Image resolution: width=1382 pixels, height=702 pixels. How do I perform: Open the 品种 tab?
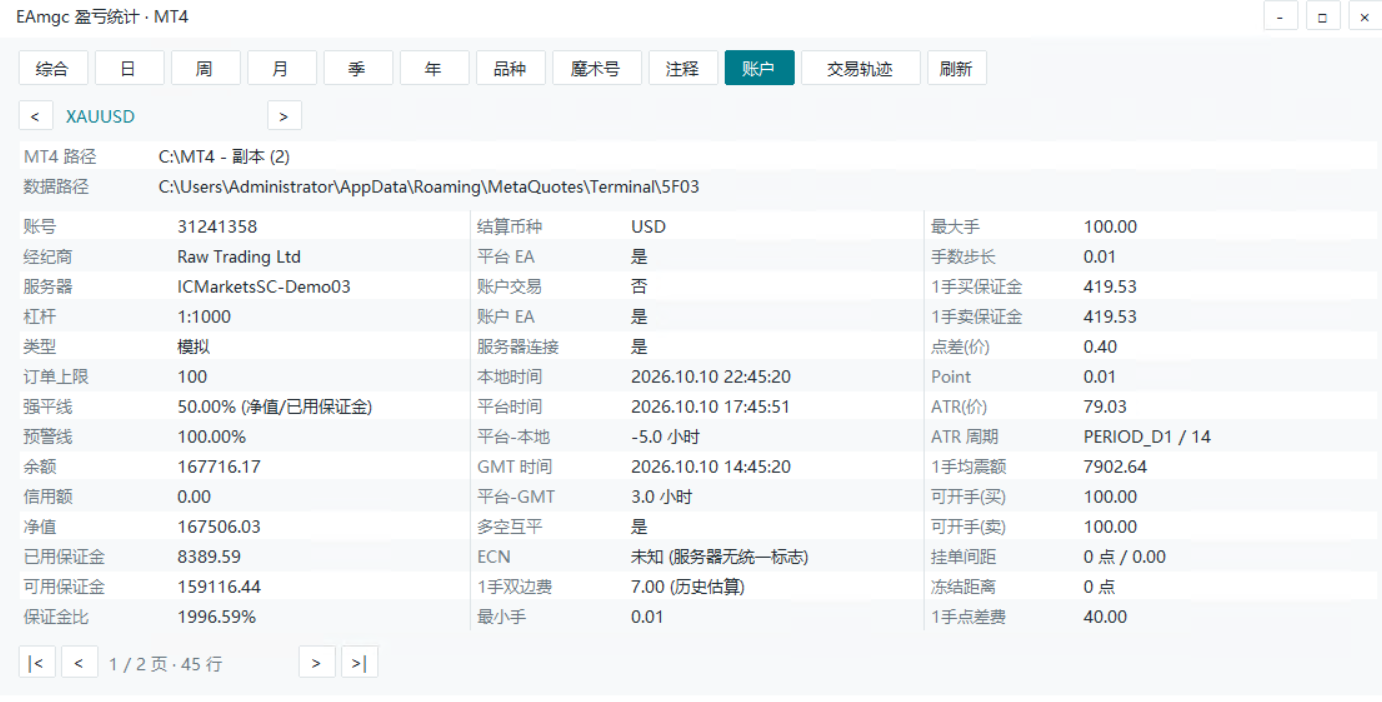point(510,68)
